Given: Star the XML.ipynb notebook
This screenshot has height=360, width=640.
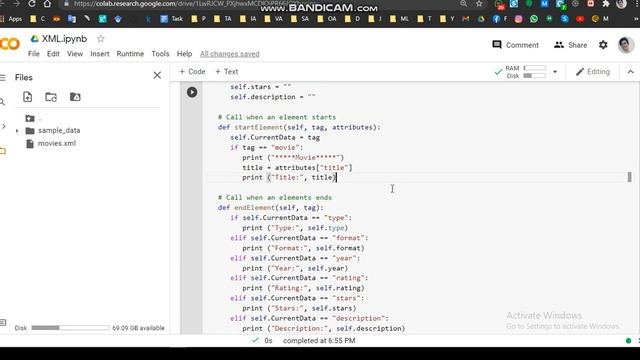Looking at the screenshot, I should (100, 39).
